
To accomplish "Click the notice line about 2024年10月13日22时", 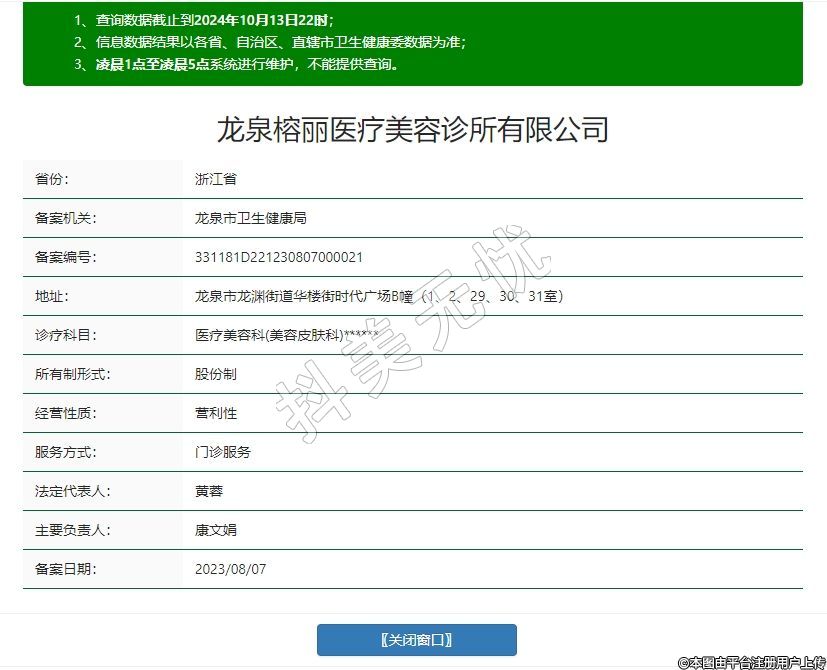I will [204, 20].
